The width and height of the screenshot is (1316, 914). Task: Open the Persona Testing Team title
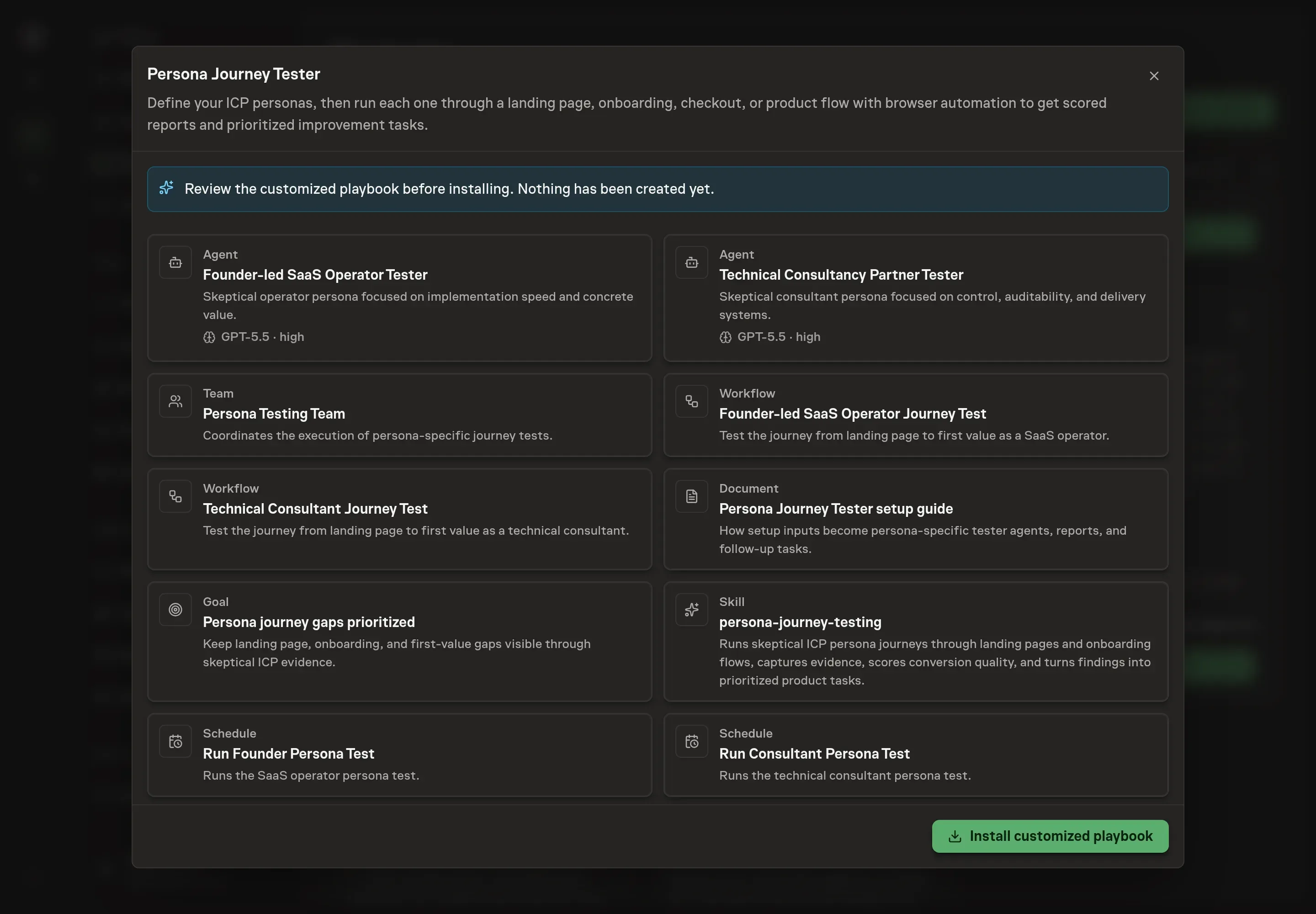pyautogui.click(x=274, y=414)
